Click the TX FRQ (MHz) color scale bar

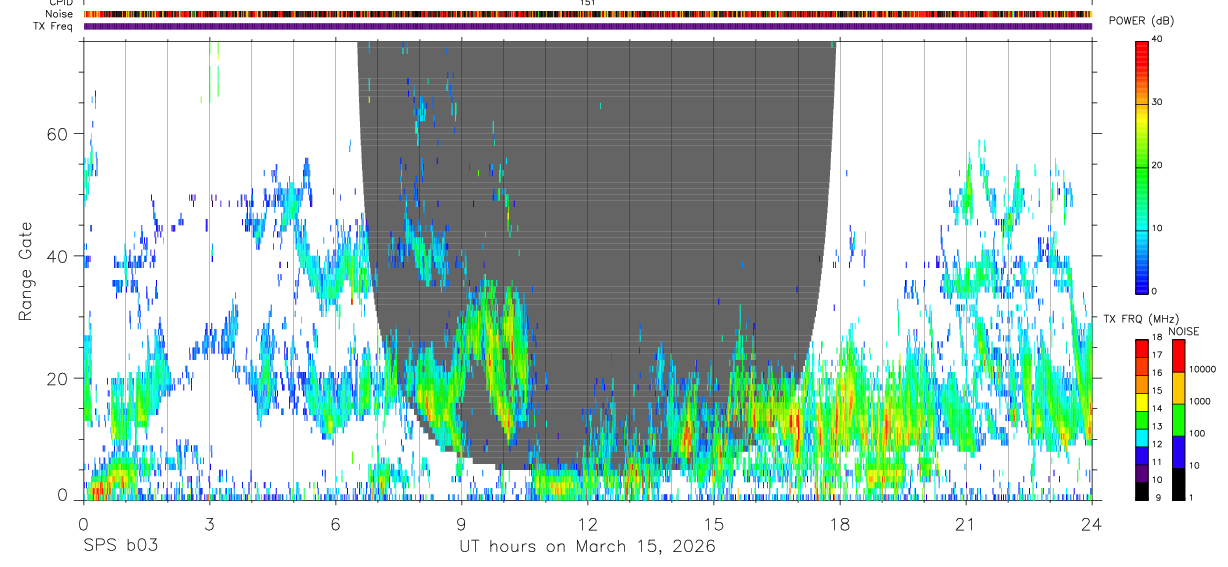click(1141, 419)
